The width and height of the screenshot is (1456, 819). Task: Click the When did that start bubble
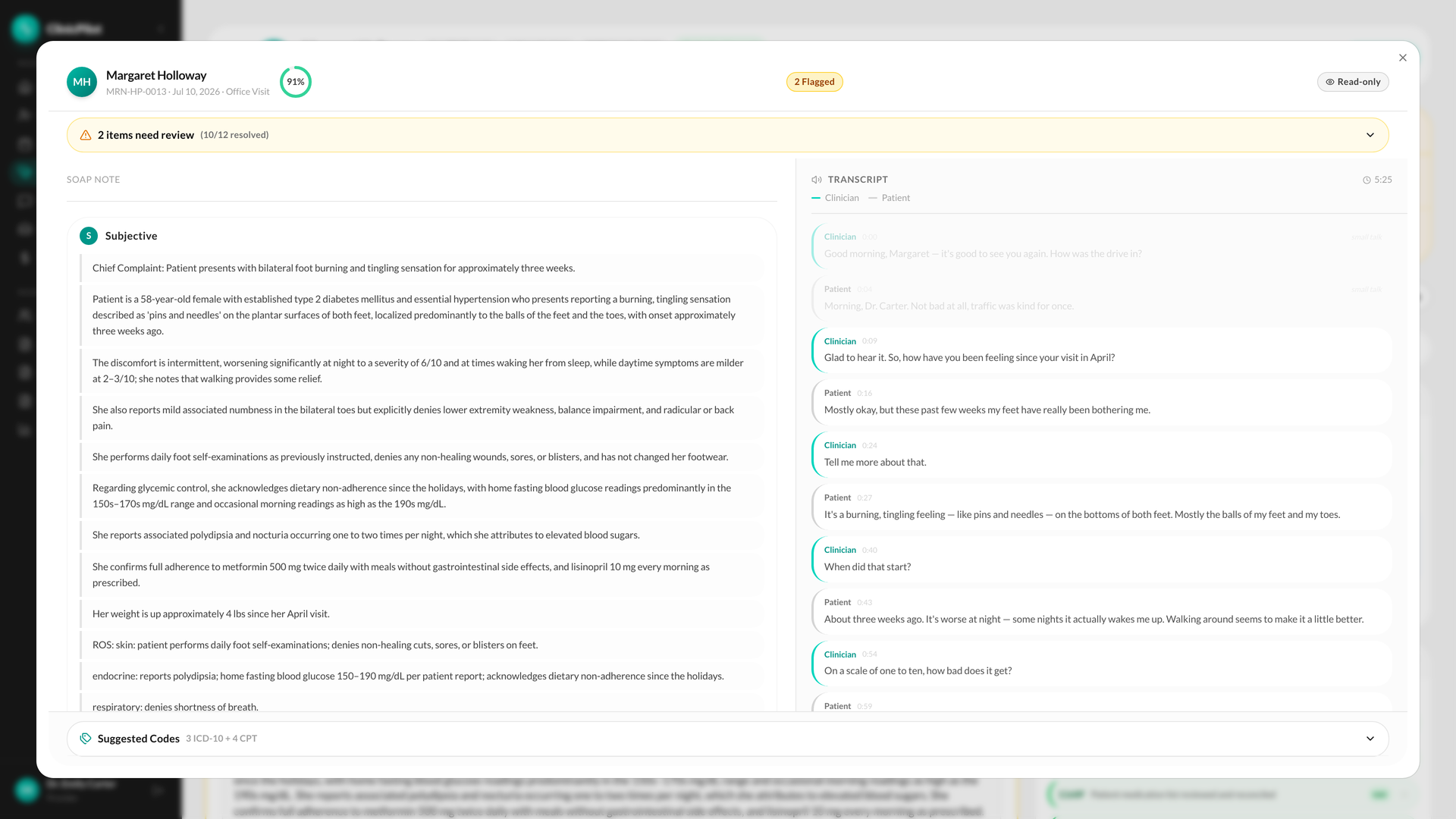pyautogui.click(x=1101, y=559)
